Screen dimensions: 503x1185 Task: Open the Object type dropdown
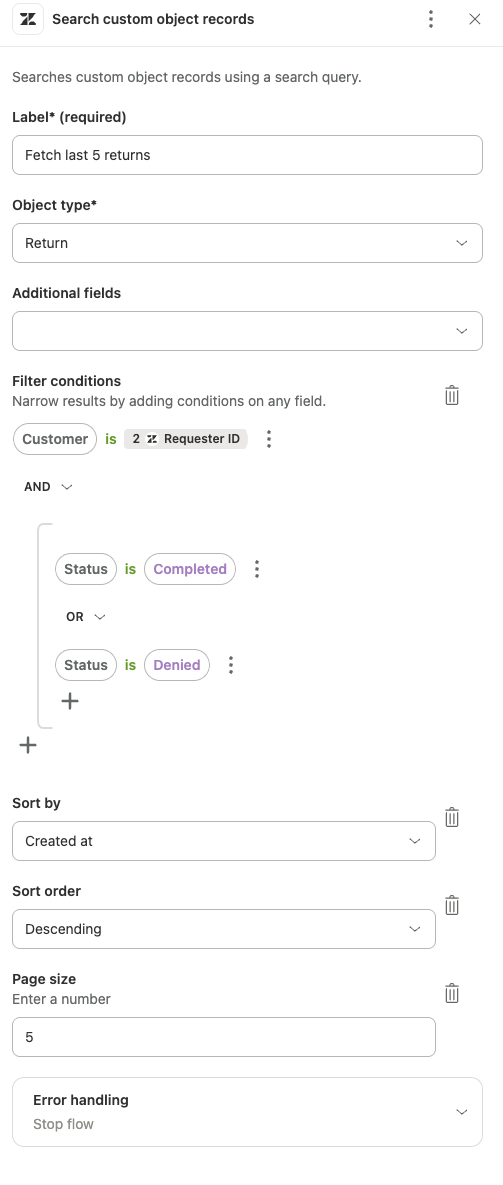coord(247,243)
